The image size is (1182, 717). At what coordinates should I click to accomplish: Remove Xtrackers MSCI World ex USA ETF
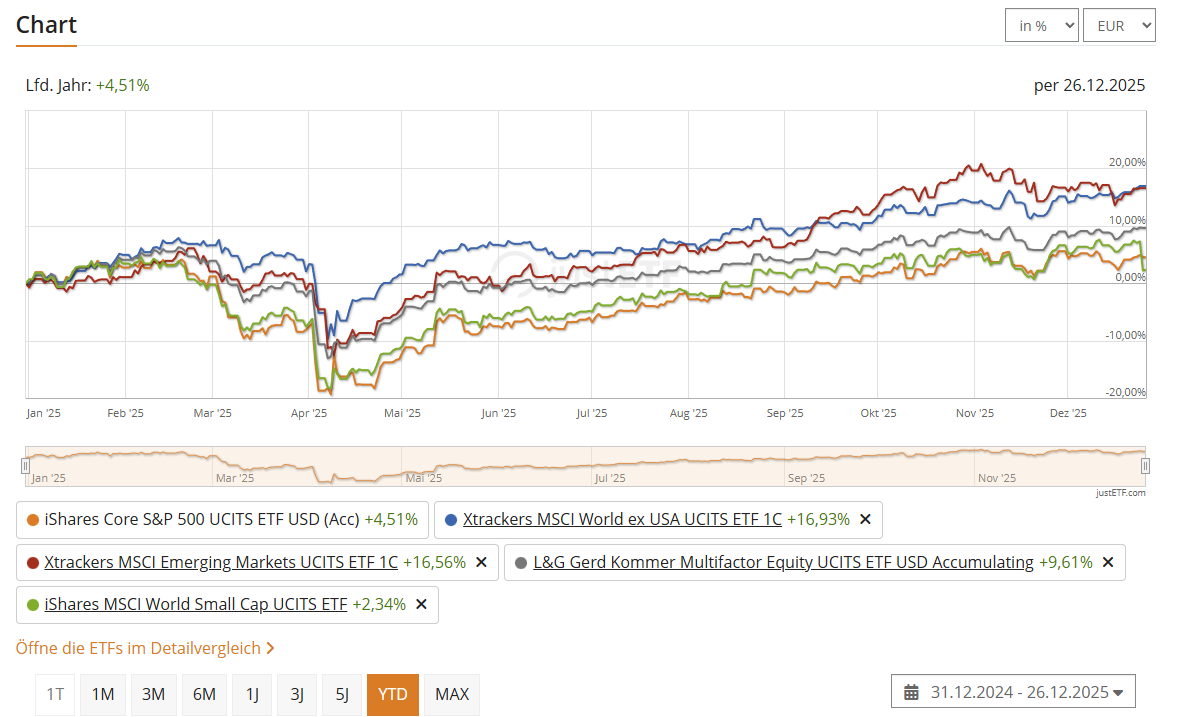click(x=865, y=519)
